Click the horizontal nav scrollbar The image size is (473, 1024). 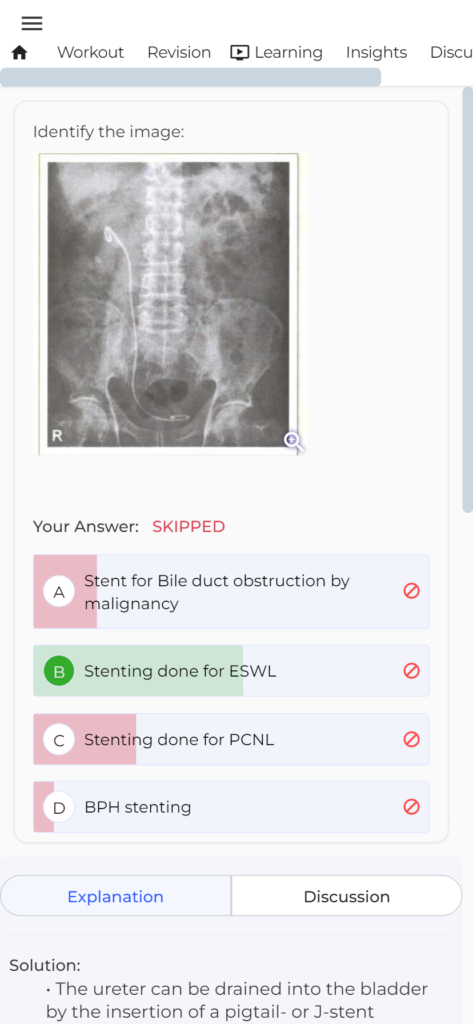coord(190,77)
